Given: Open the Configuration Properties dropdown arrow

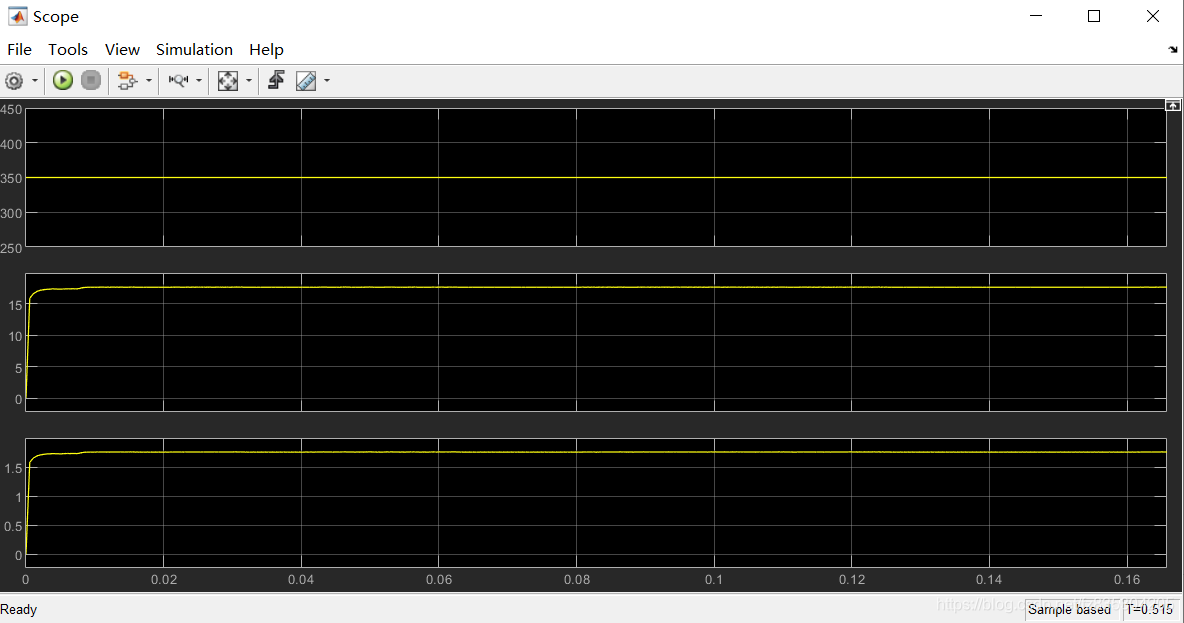Looking at the screenshot, I should (x=33, y=80).
